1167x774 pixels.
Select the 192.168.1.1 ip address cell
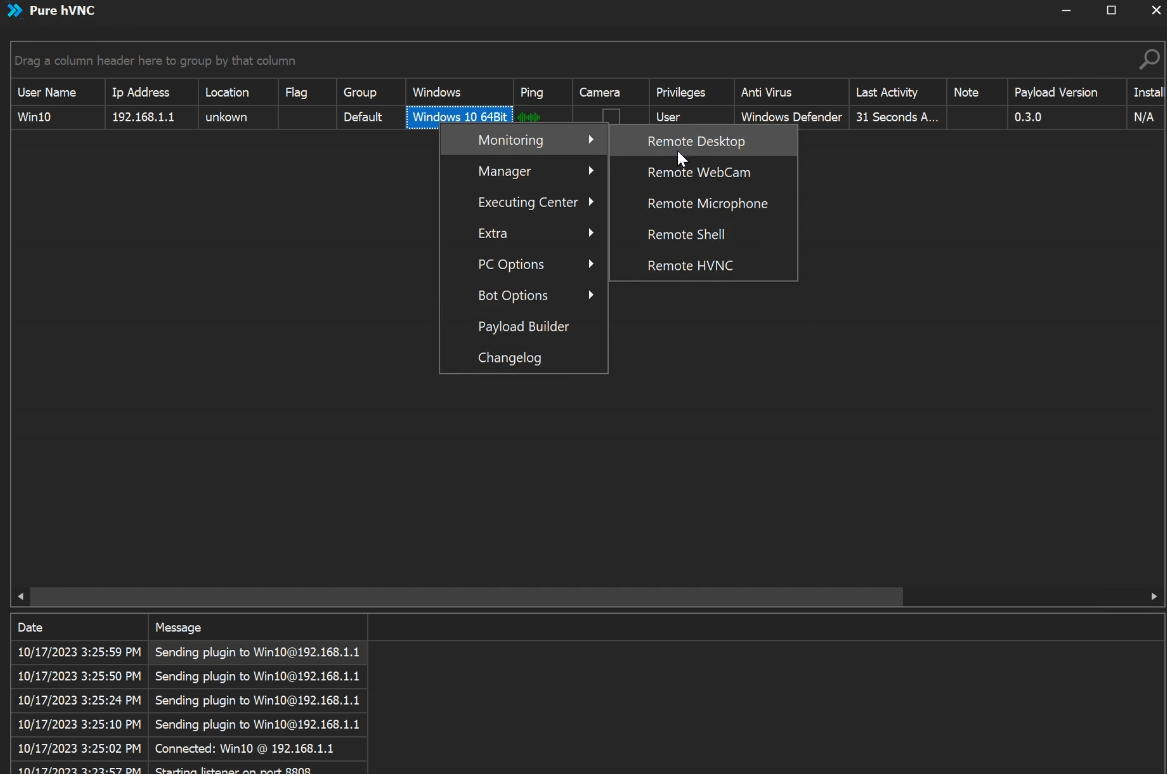152,117
